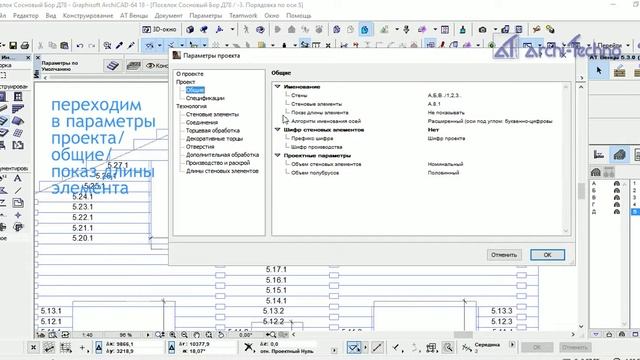The height and width of the screenshot is (360, 640).
Task: Click the zoom-out magnifier icon in bottom bar
Action: click(184, 335)
